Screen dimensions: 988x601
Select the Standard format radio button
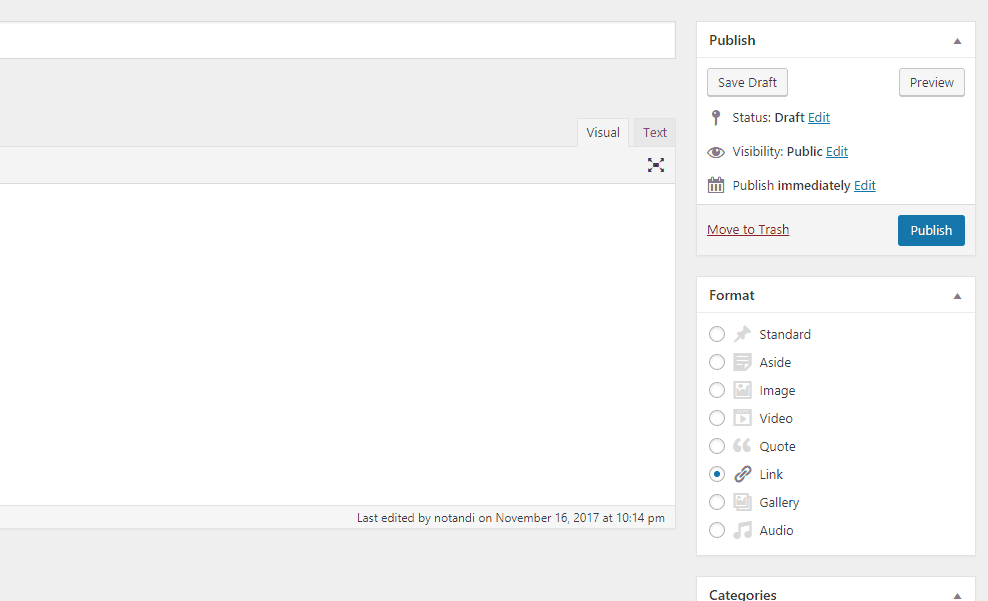[x=717, y=335]
